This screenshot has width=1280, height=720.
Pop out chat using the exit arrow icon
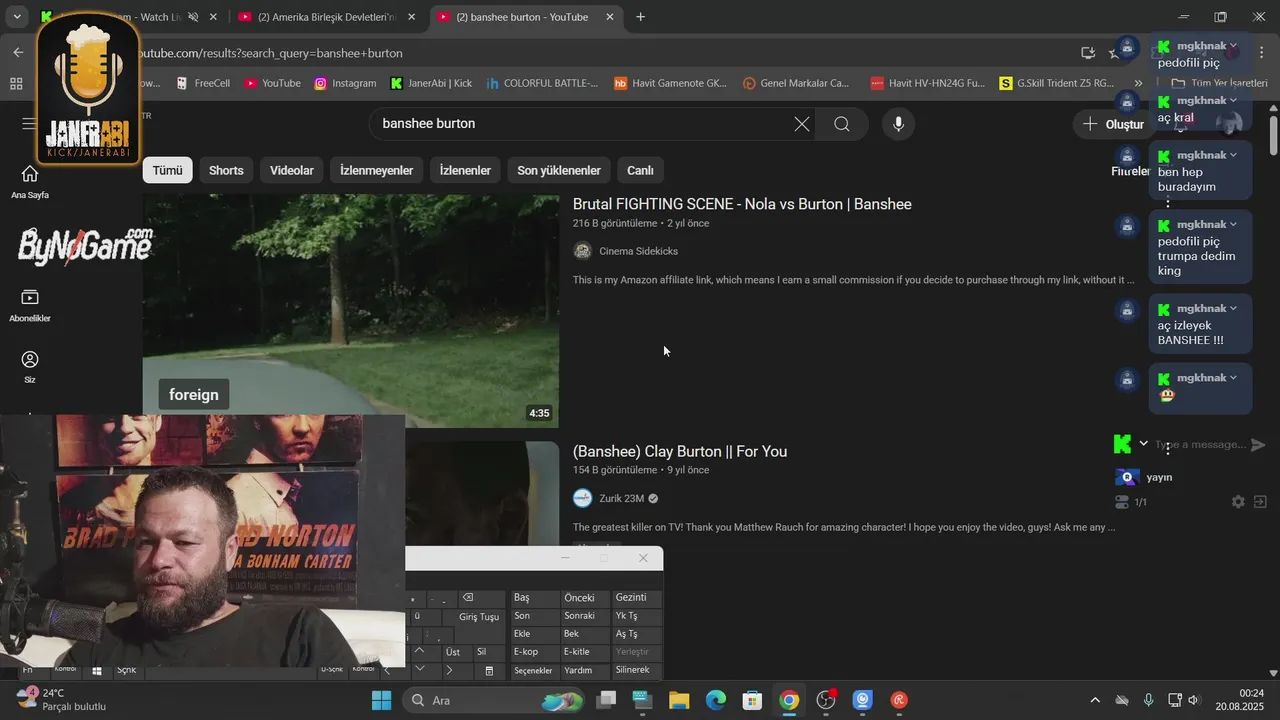point(1260,502)
